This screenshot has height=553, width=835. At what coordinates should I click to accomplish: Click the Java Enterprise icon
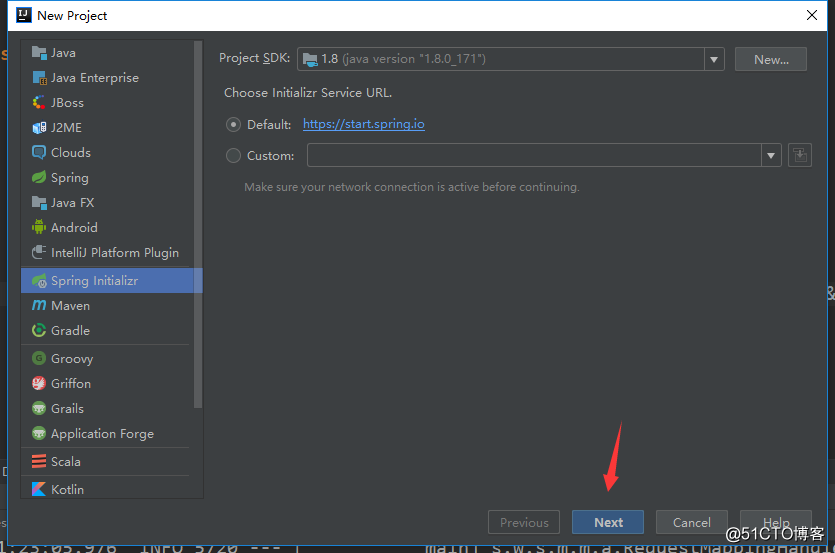click(39, 78)
